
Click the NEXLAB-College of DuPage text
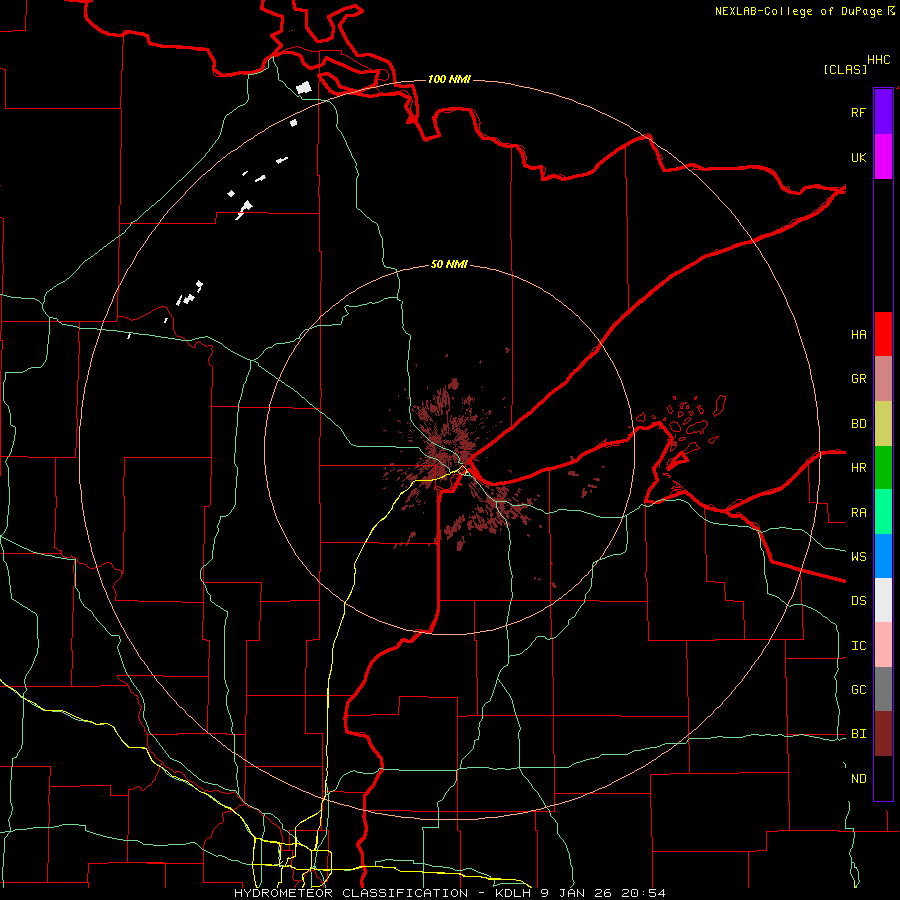[798, 11]
